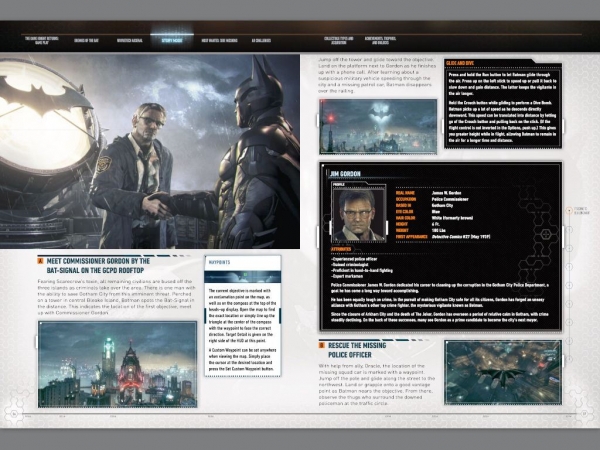Click the orange Attributes header
Viewport: 600px width, 450px height.
click(x=341, y=249)
